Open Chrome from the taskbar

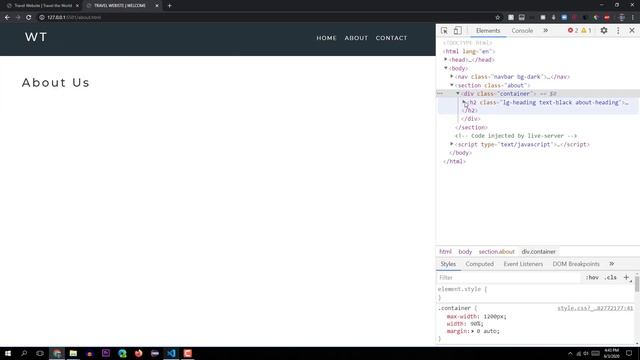click(x=57, y=353)
